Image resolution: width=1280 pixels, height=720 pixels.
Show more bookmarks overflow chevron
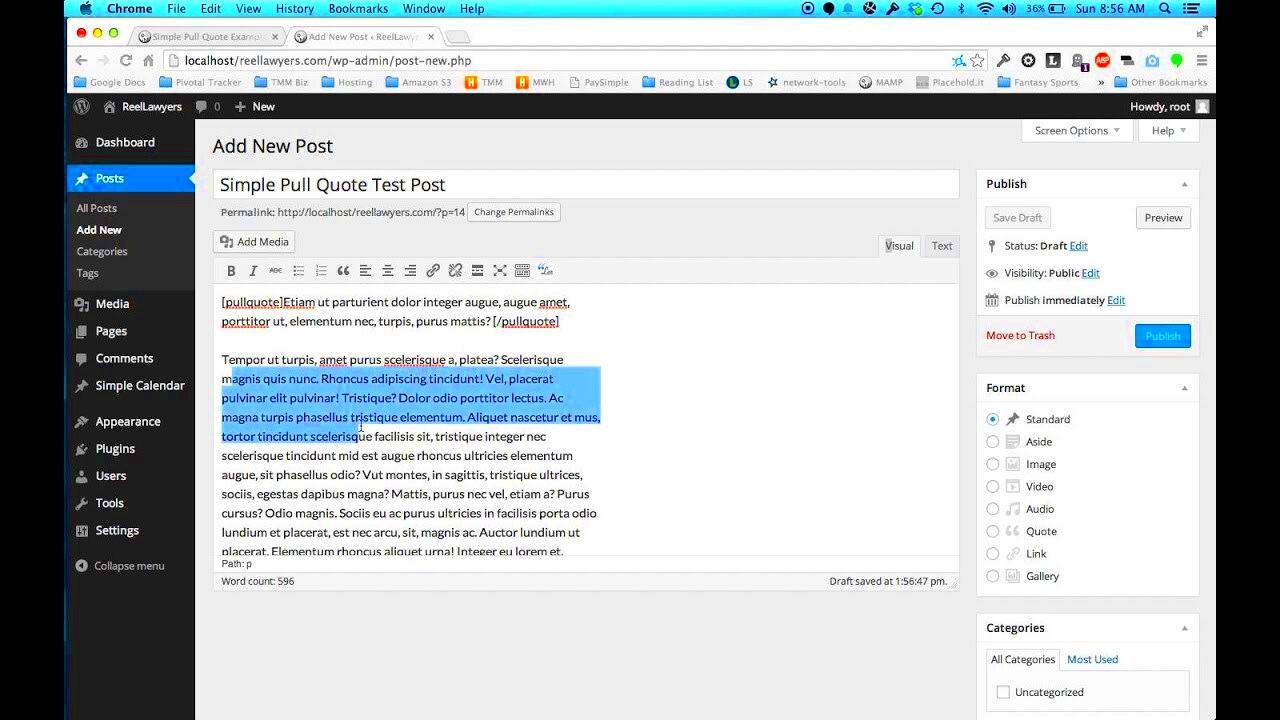(x=1101, y=83)
